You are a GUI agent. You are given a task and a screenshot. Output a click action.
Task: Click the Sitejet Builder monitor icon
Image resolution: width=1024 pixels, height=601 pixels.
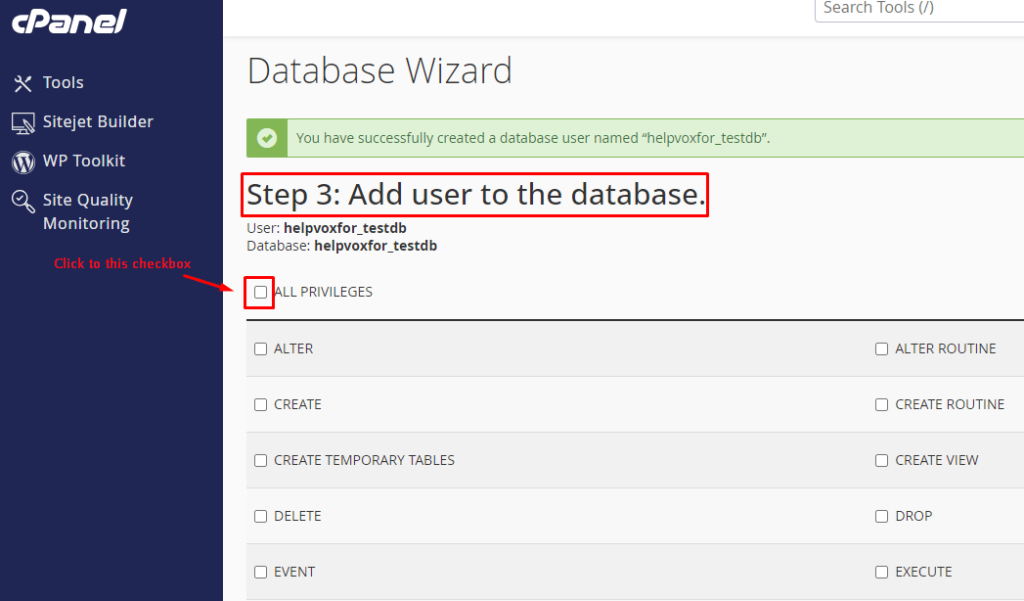23,123
